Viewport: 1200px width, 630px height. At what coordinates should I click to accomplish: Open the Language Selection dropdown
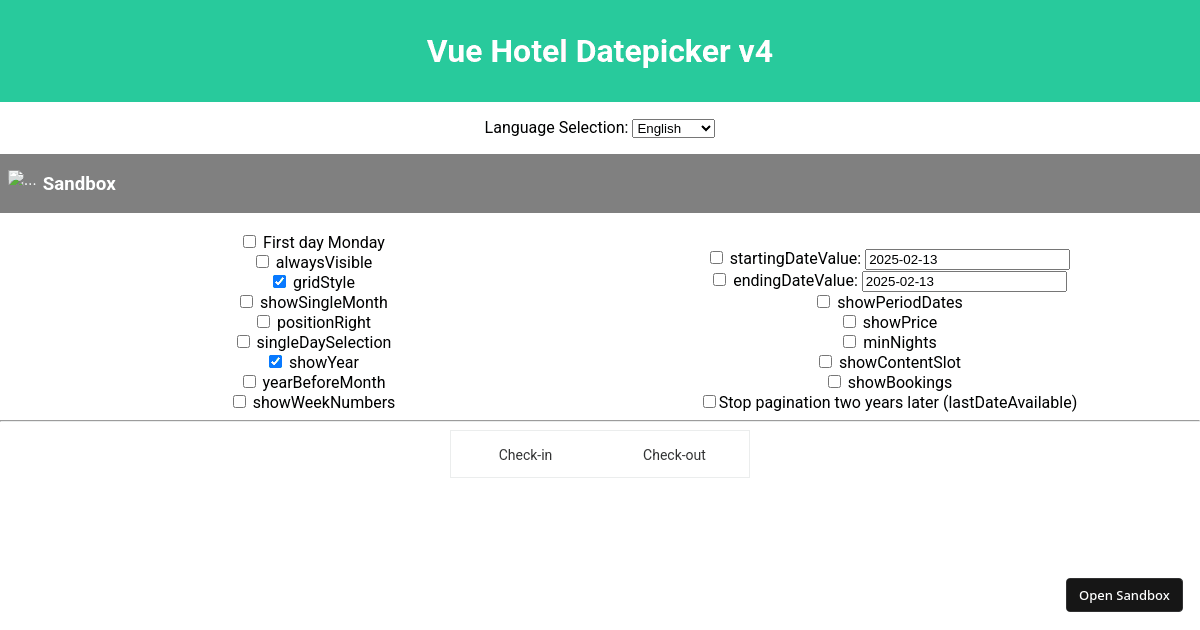pos(673,128)
